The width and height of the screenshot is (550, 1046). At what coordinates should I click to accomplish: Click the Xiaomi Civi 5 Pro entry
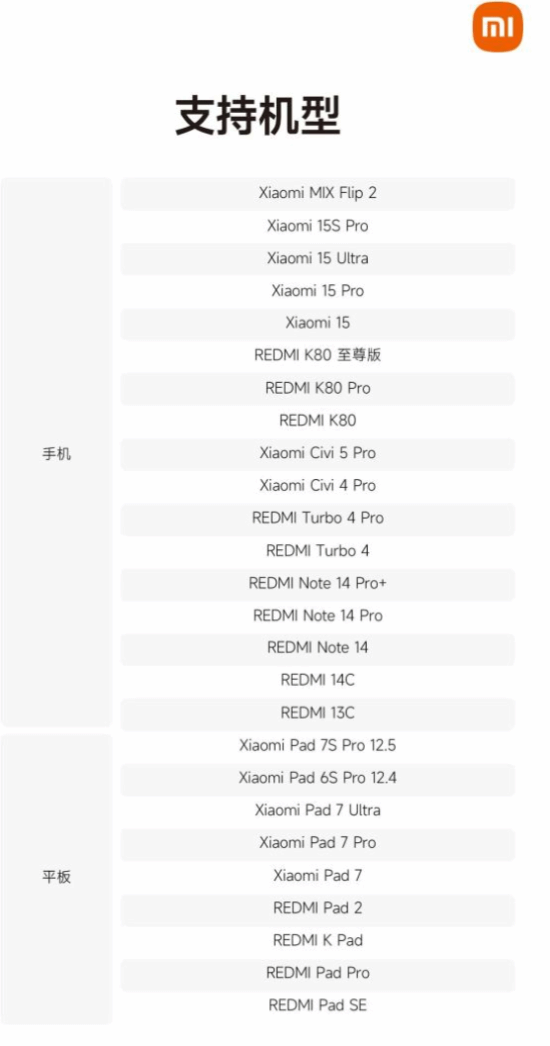tap(318, 454)
